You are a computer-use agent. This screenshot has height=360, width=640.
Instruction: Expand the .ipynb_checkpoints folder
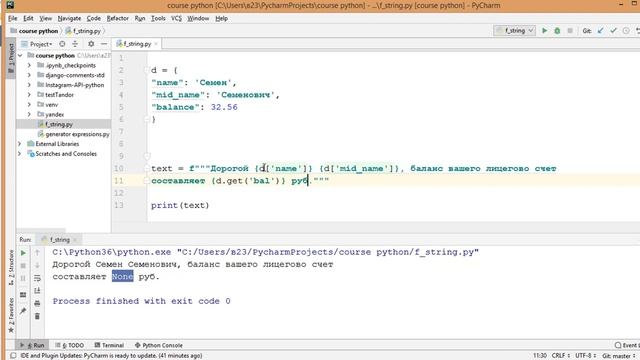(x=29, y=65)
